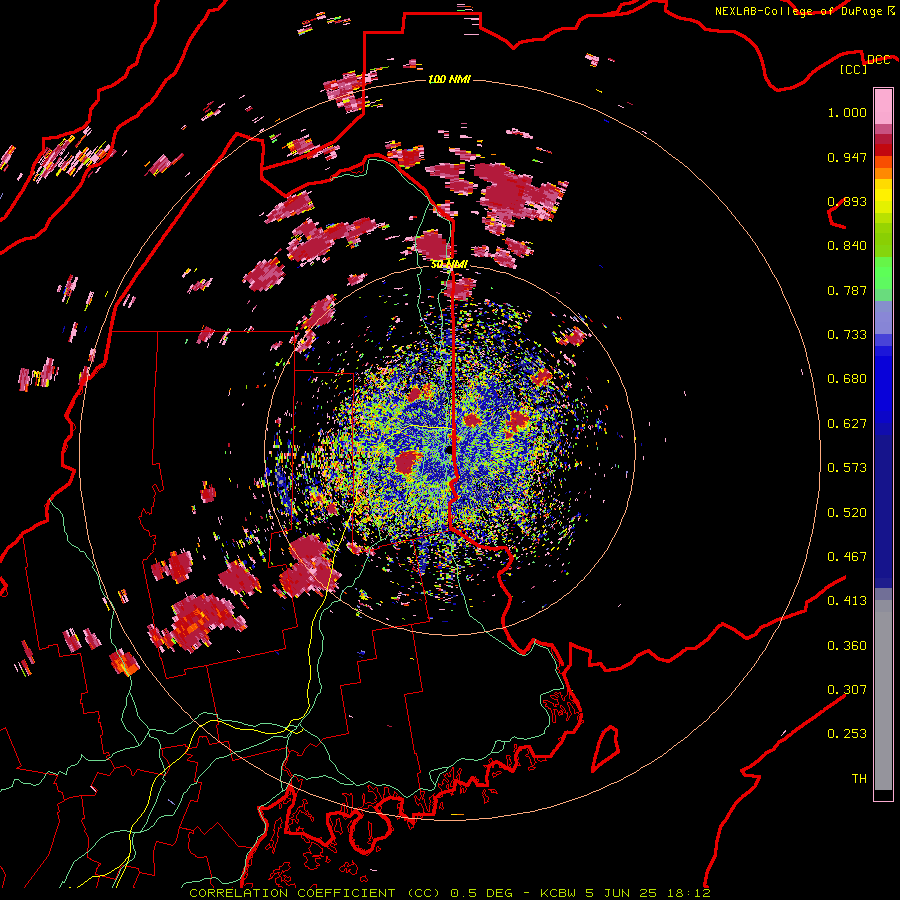Viewport: 900px width, 900px height.
Task: Click the 0.680 scale value
Action: 847,379
